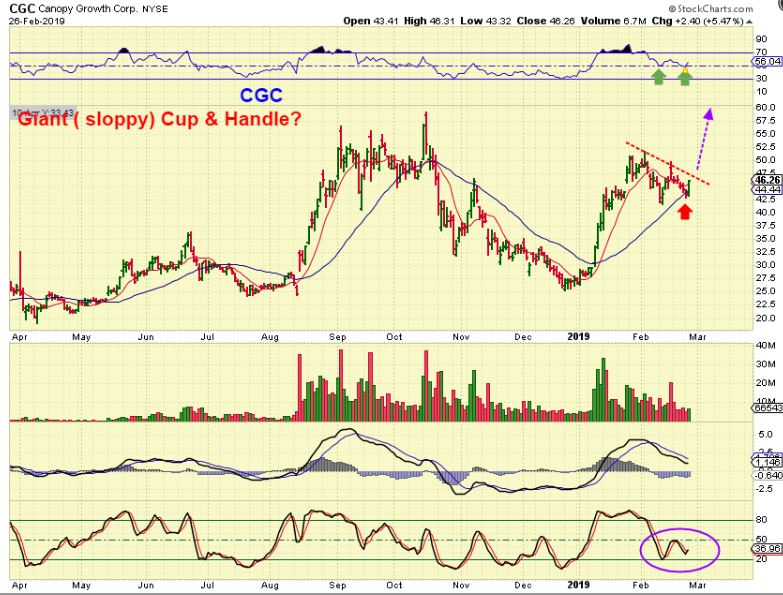Click the Oct label under the stochastic panel

pyautogui.click(x=394, y=585)
